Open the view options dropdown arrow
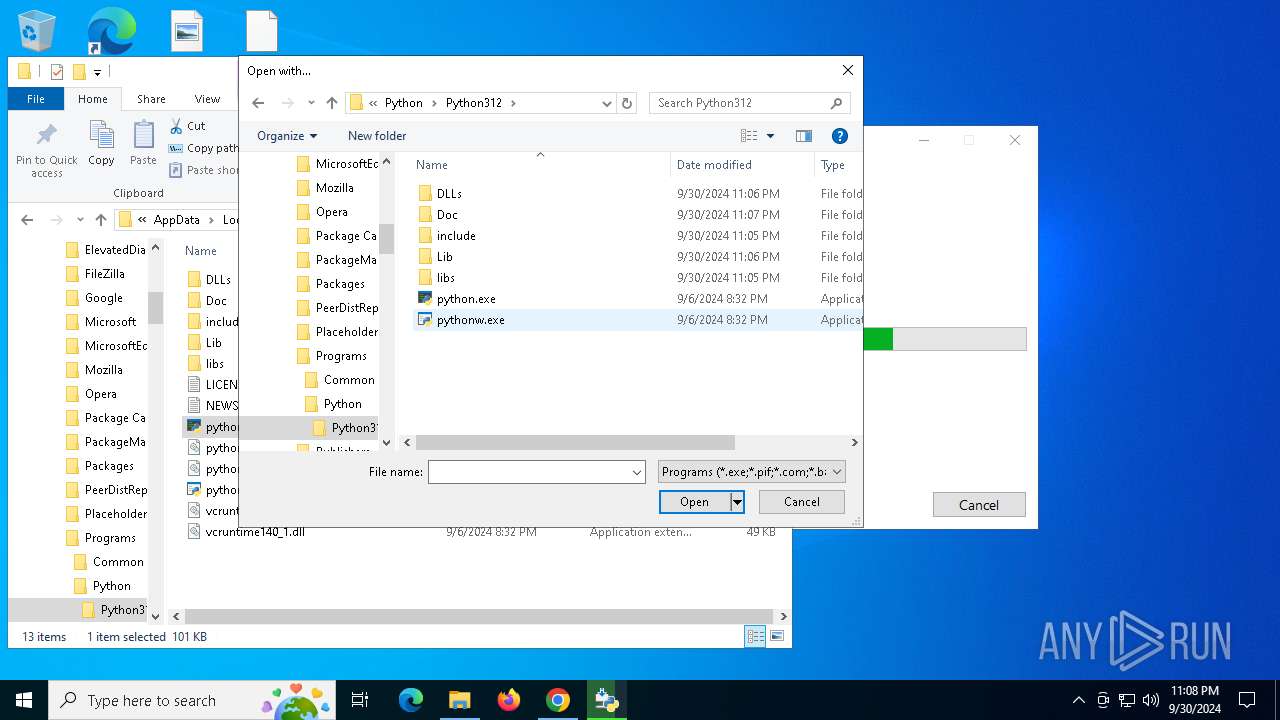Viewport: 1280px width, 720px height. click(x=770, y=136)
